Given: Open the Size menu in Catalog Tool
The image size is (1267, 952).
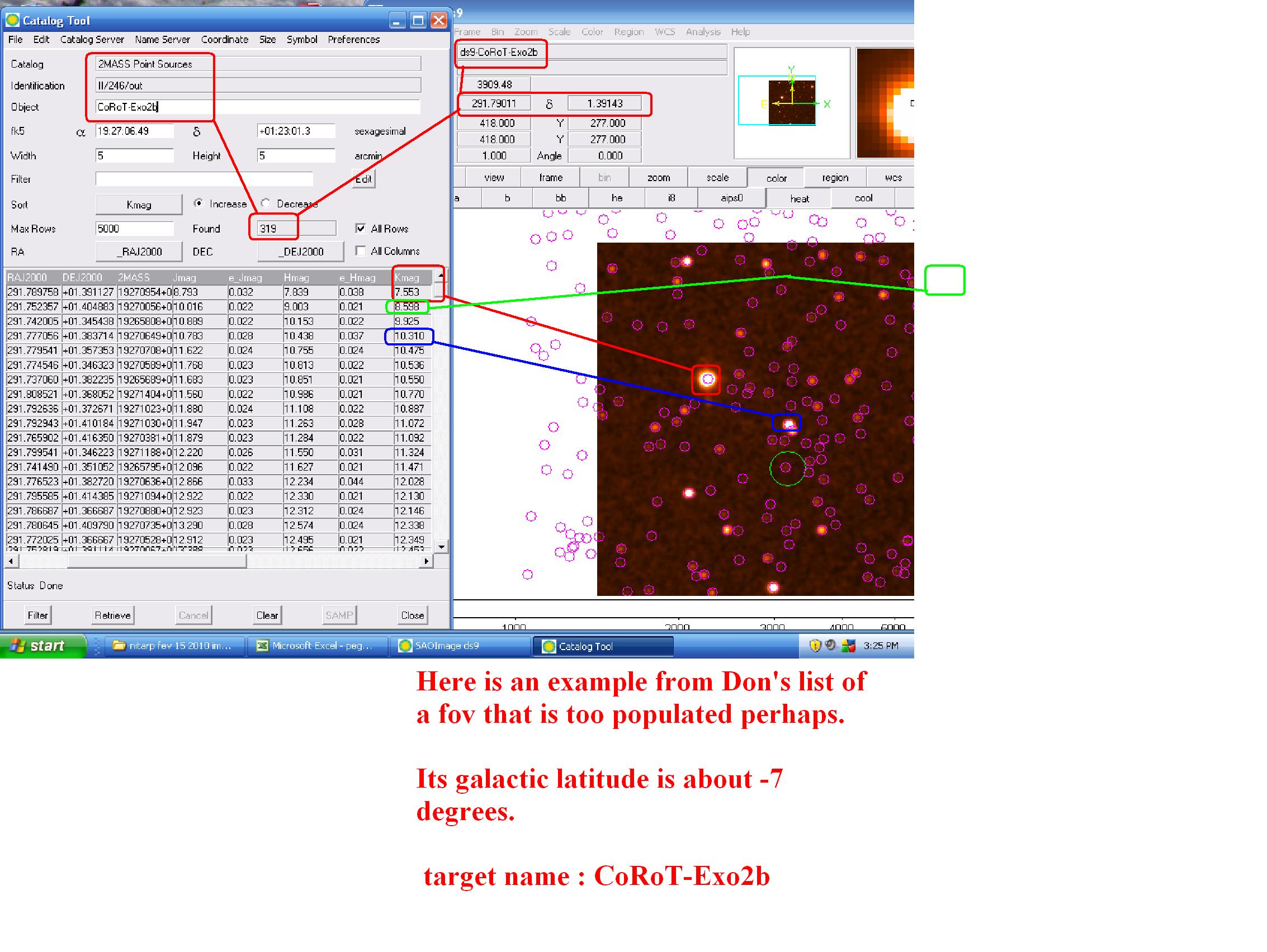Looking at the screenshot, I should pos(267,40).
